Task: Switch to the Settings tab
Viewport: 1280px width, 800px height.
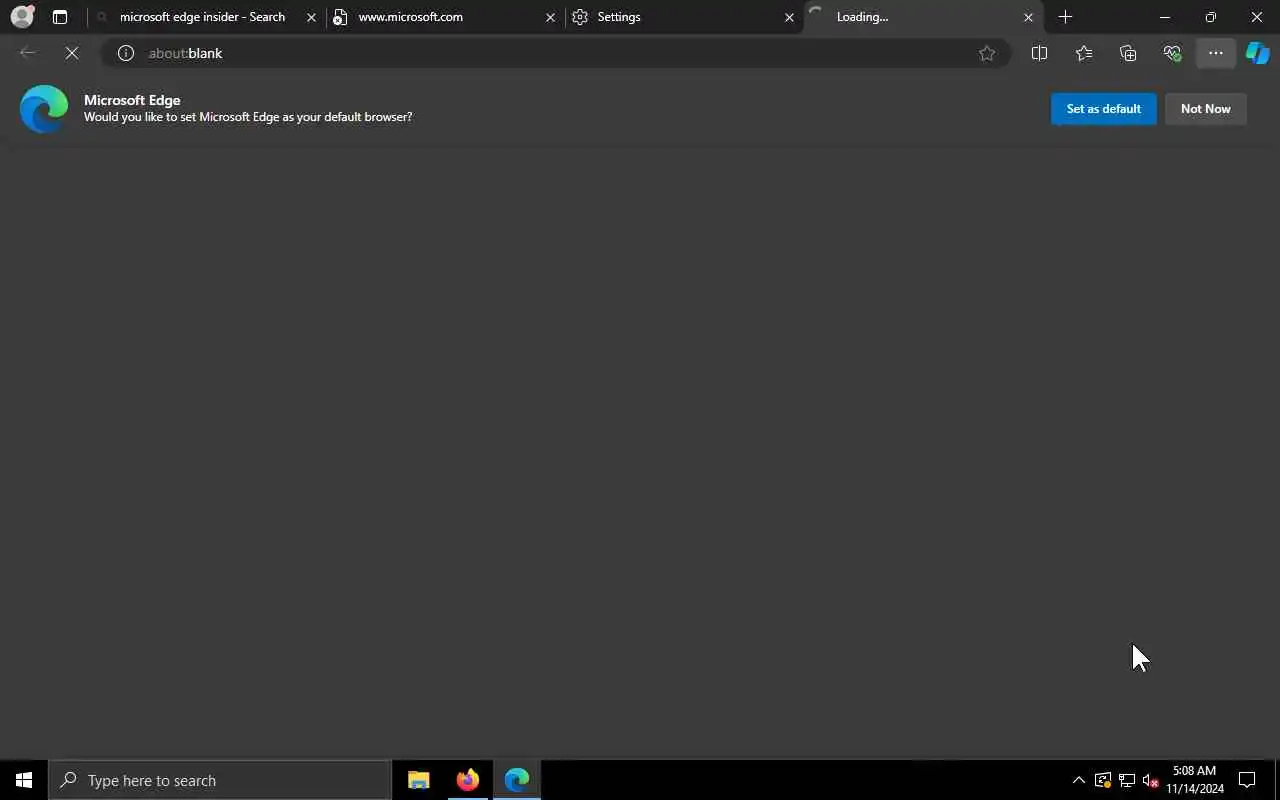Action: pyautogui.click(x=684, y=17)
